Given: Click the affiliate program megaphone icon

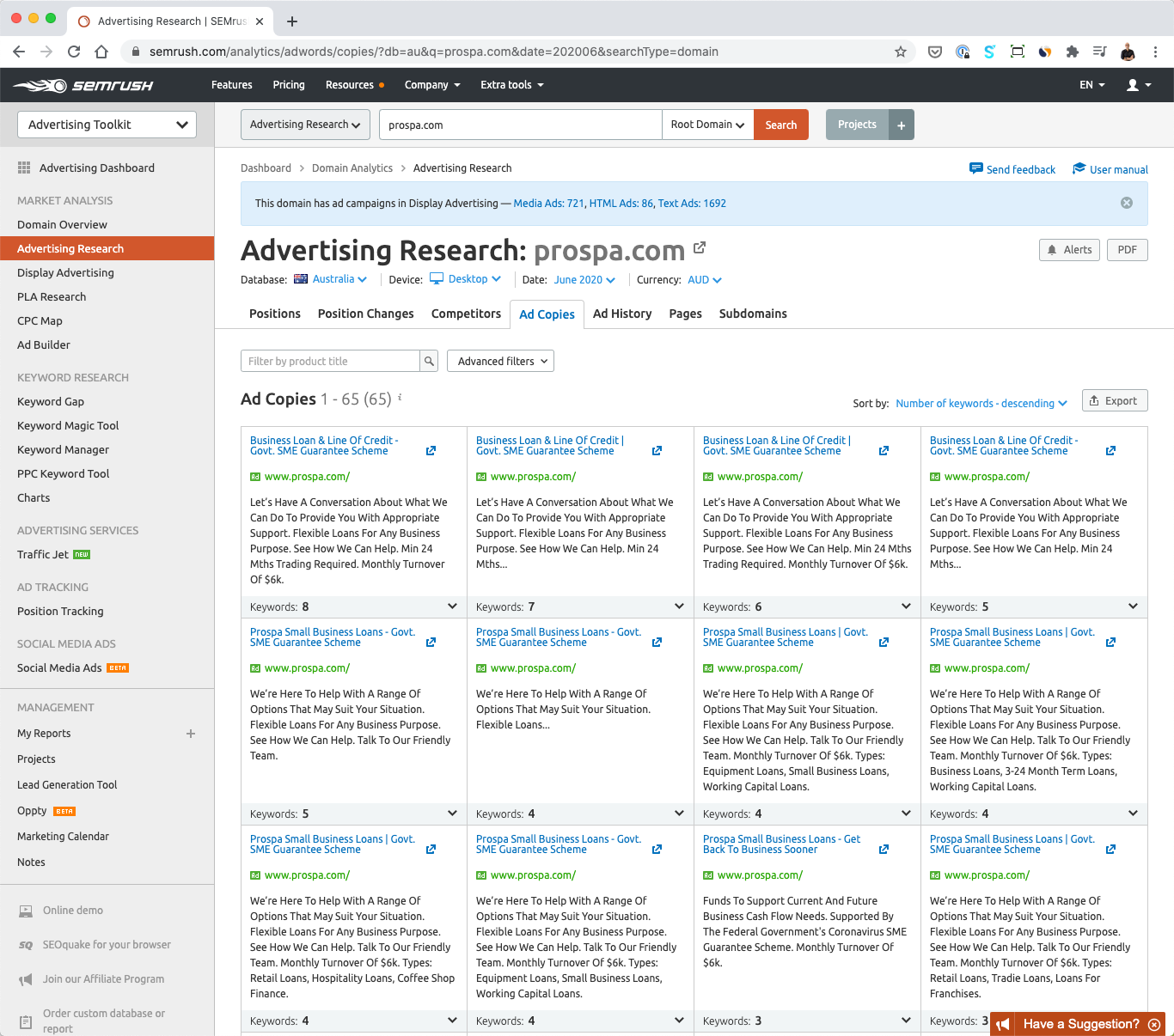Looking at the screenshot, I should click(x=26, y=979).
